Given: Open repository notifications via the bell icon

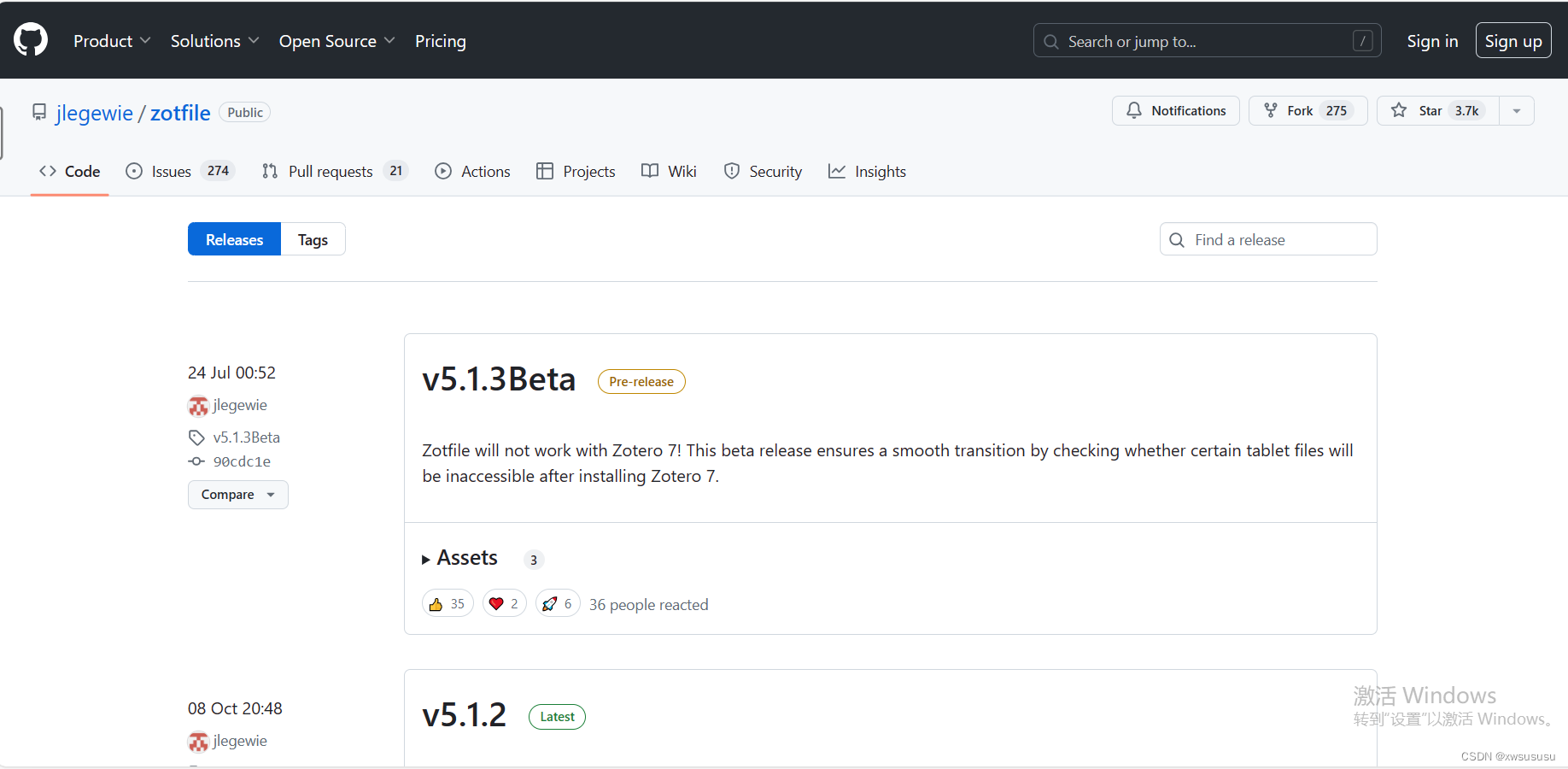Looking at the screenshot, I should pos(1134,110).
